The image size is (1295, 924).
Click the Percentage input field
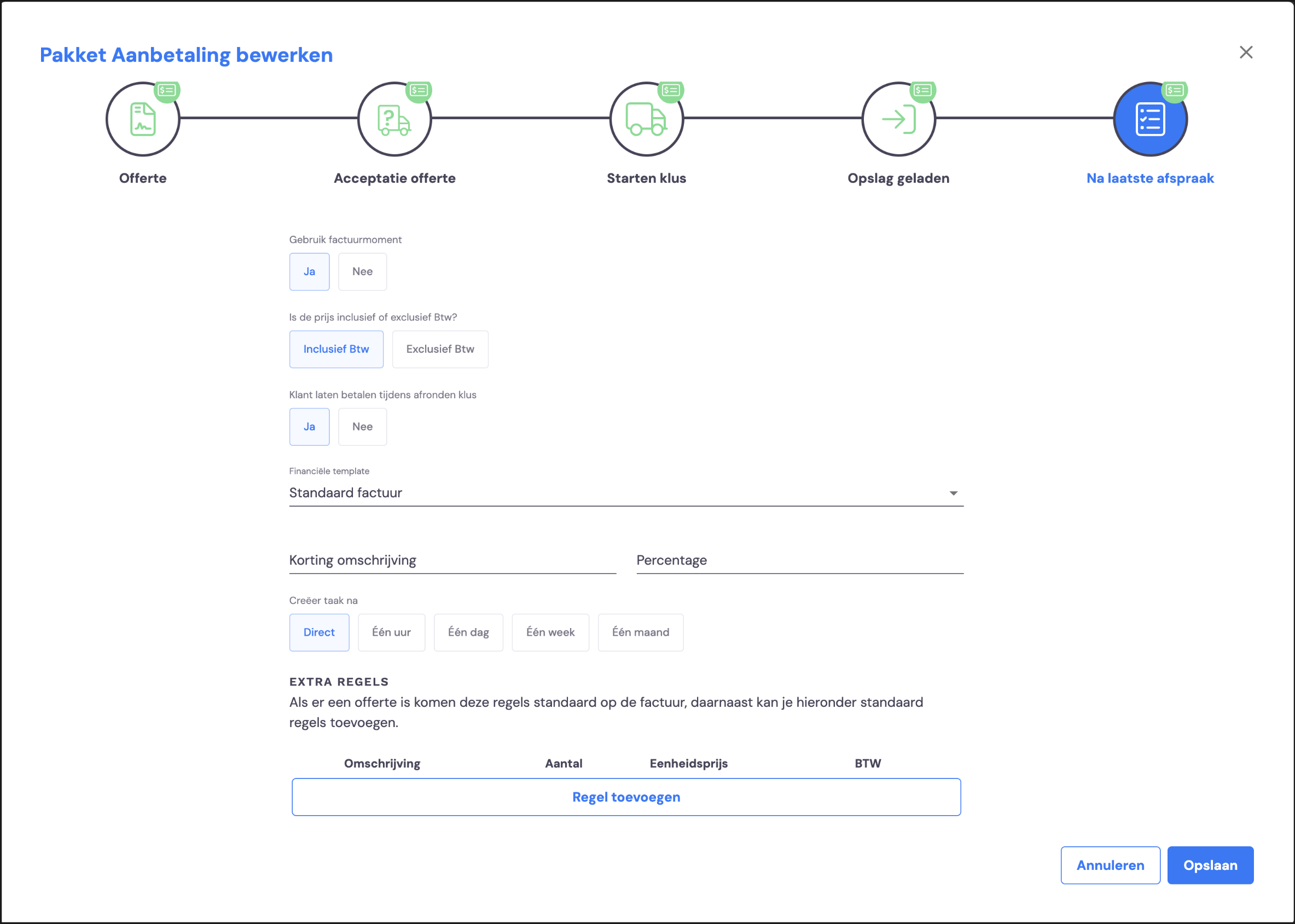799,560
